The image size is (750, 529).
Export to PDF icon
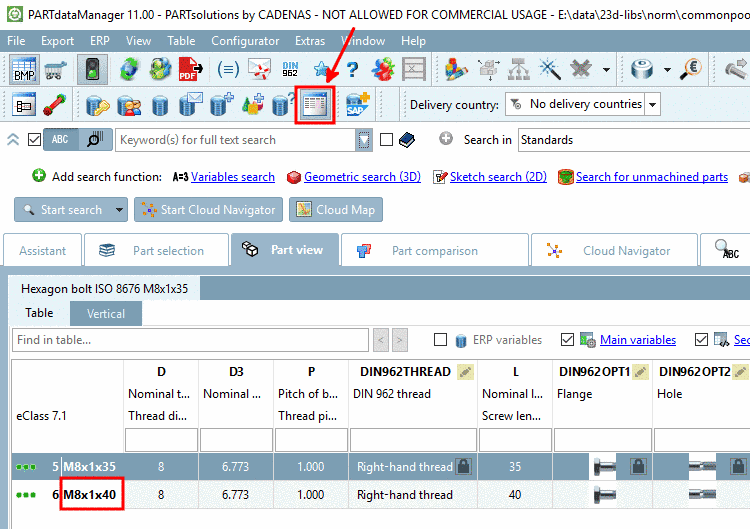[190, 70]
